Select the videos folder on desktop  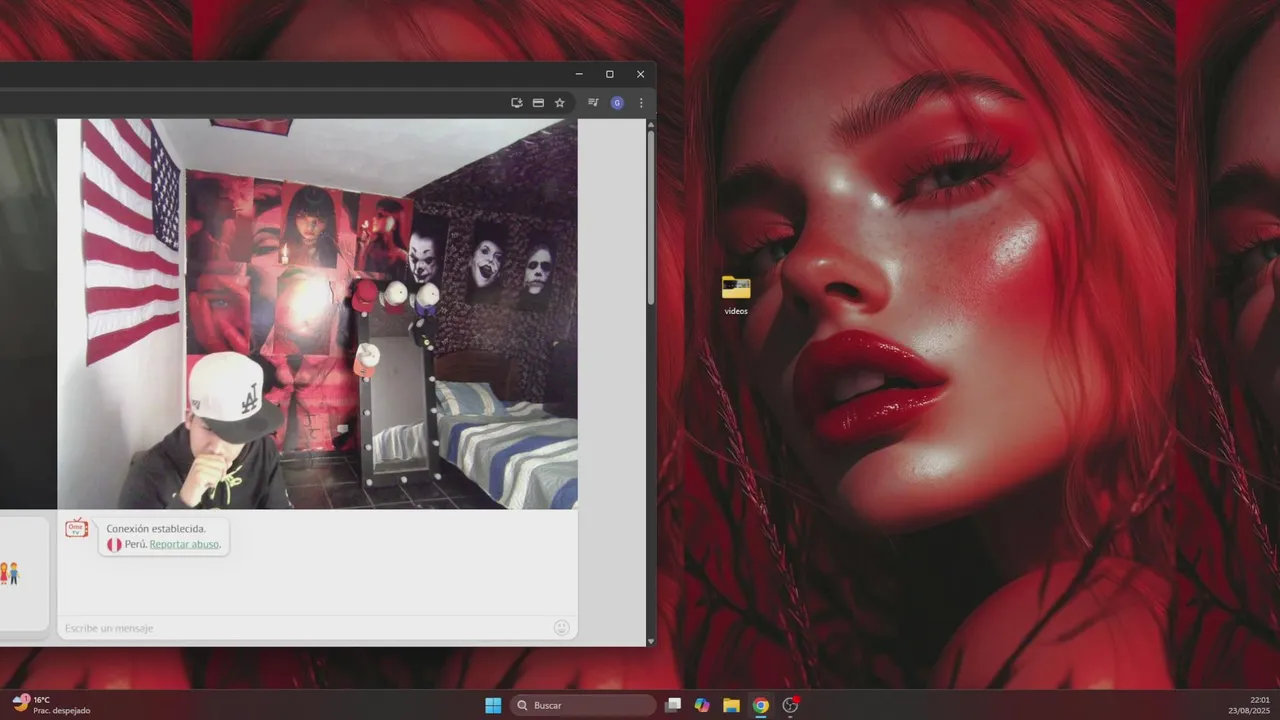[x=736, y=295]
